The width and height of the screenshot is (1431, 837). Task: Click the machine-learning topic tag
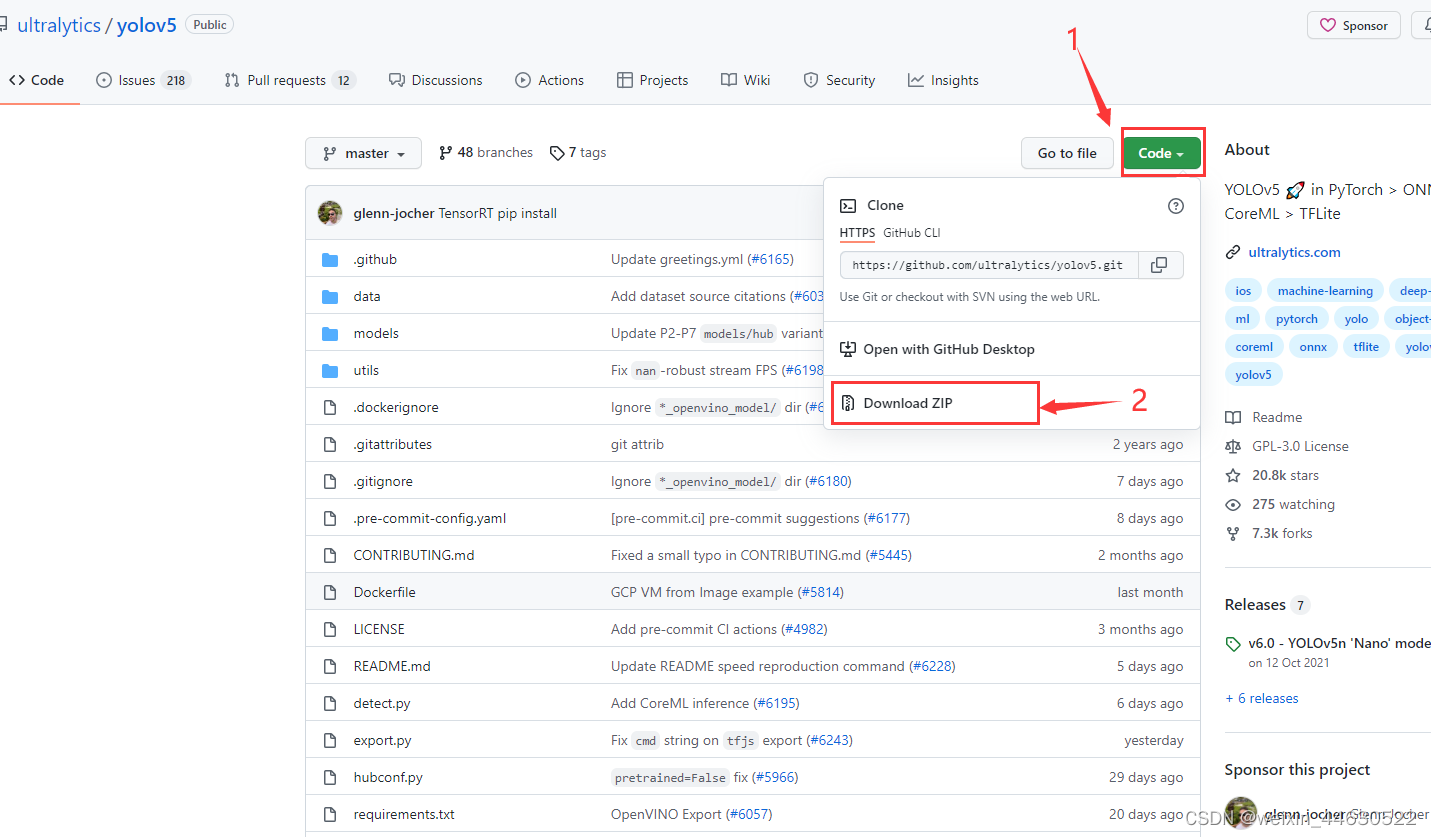tap(1325, 291)
